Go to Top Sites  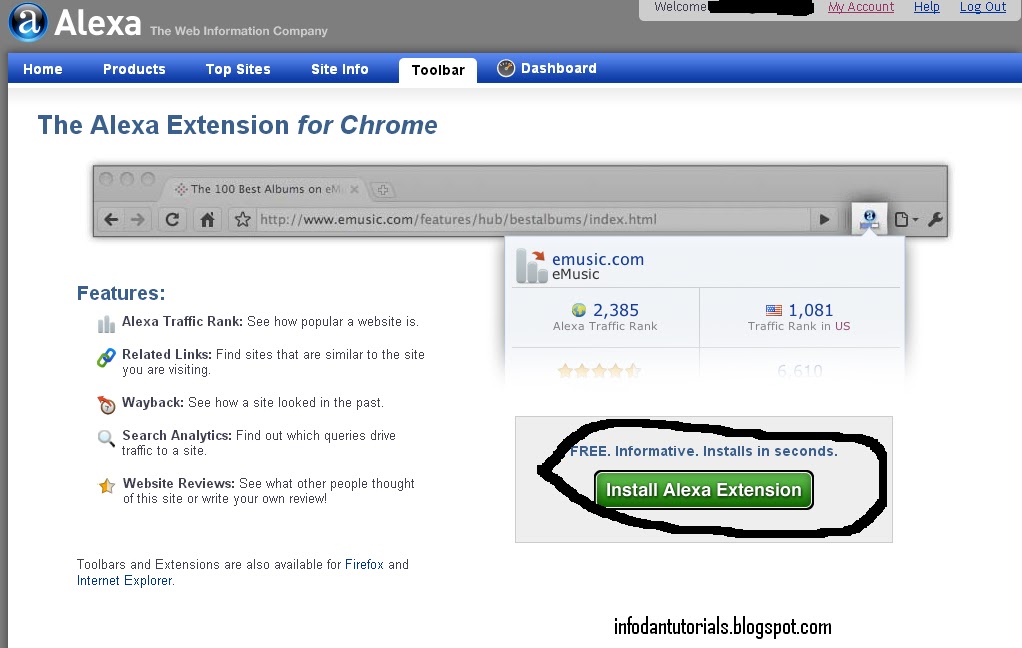point(238,69)
